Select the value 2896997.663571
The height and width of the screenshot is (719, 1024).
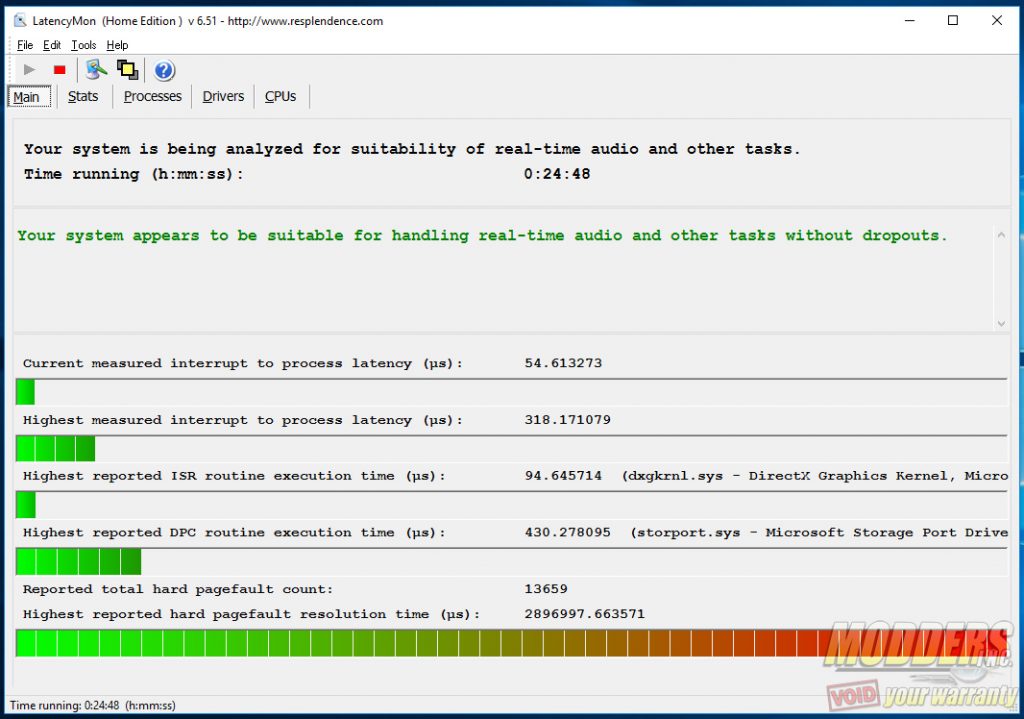(584, 614)
